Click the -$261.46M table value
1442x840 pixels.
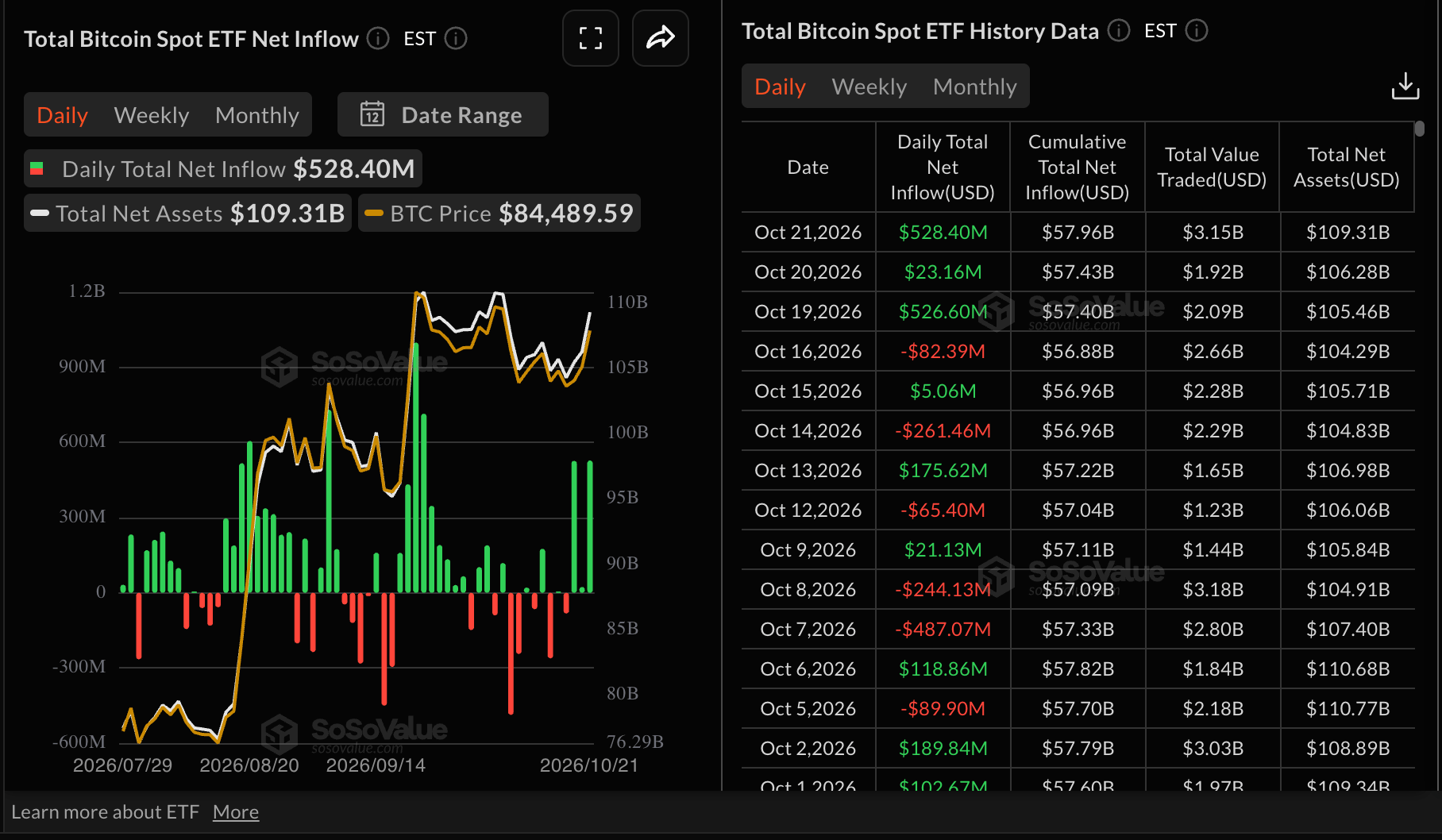tap(943, 430)
